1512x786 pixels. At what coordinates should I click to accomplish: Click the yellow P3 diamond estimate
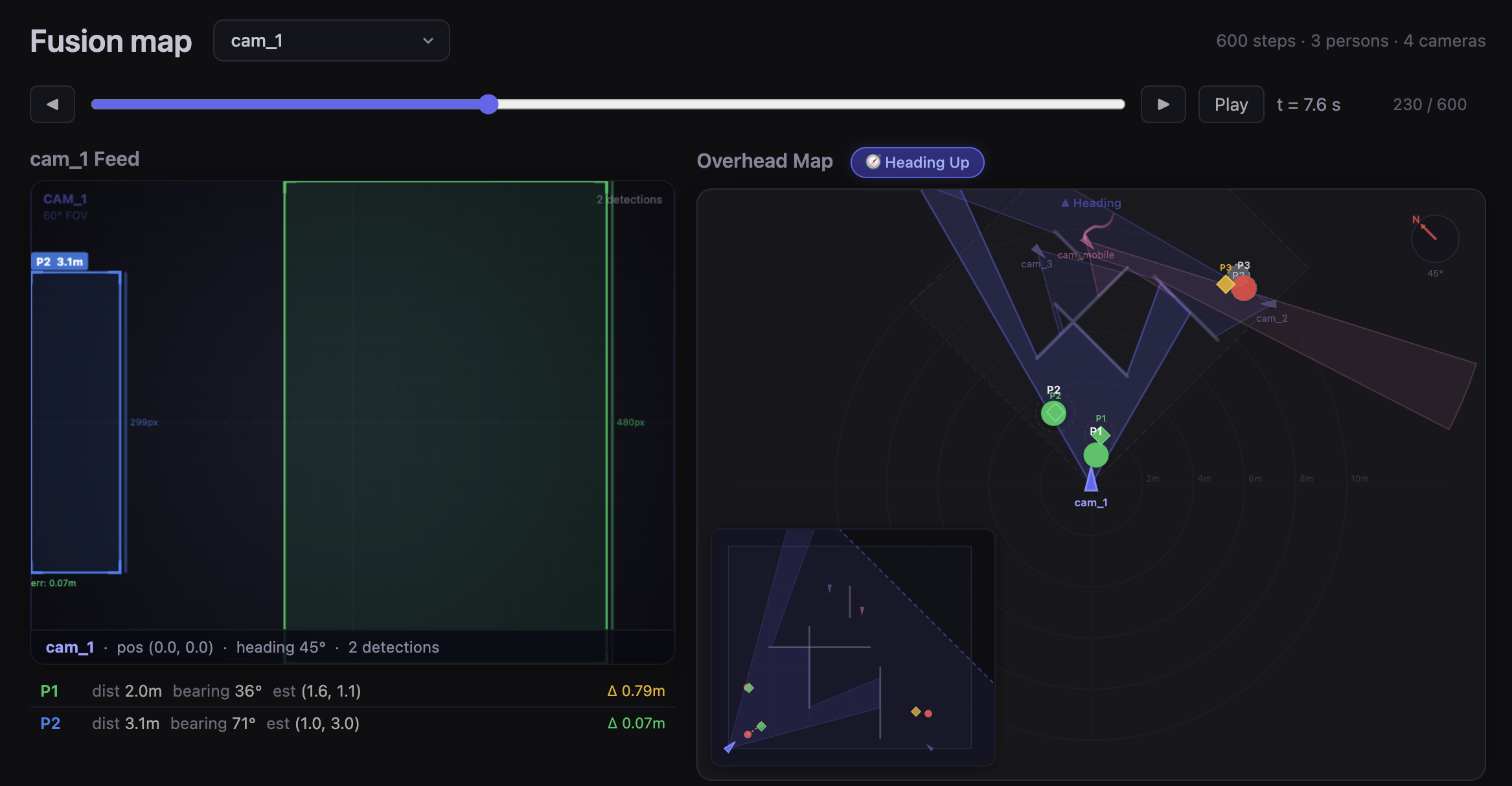[x=1225, y=284]
